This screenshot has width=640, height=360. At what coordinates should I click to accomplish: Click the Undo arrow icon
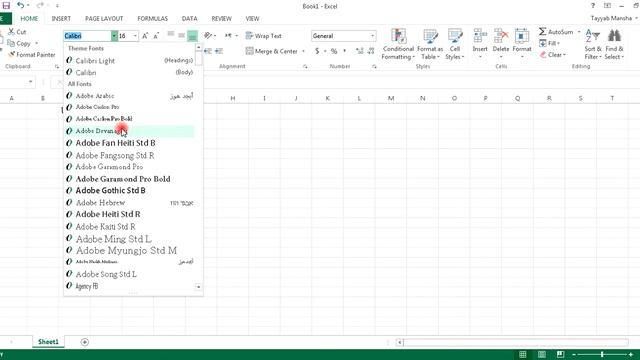coord(20,5)
